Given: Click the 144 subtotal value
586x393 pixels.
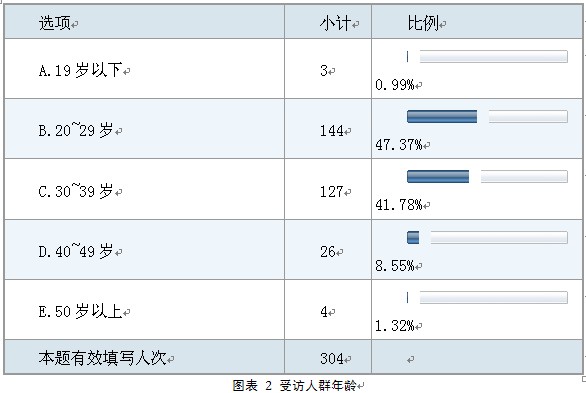Looking at the screenshot, I should (x=331, y=131).
